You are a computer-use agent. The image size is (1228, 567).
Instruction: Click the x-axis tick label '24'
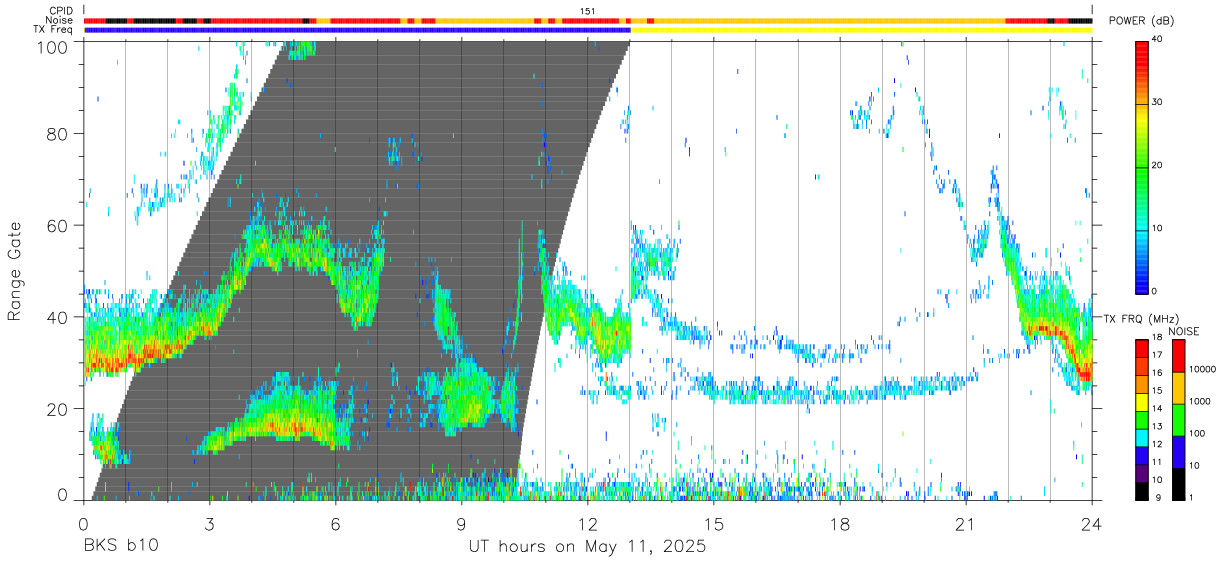click(x=1092, y=523)
